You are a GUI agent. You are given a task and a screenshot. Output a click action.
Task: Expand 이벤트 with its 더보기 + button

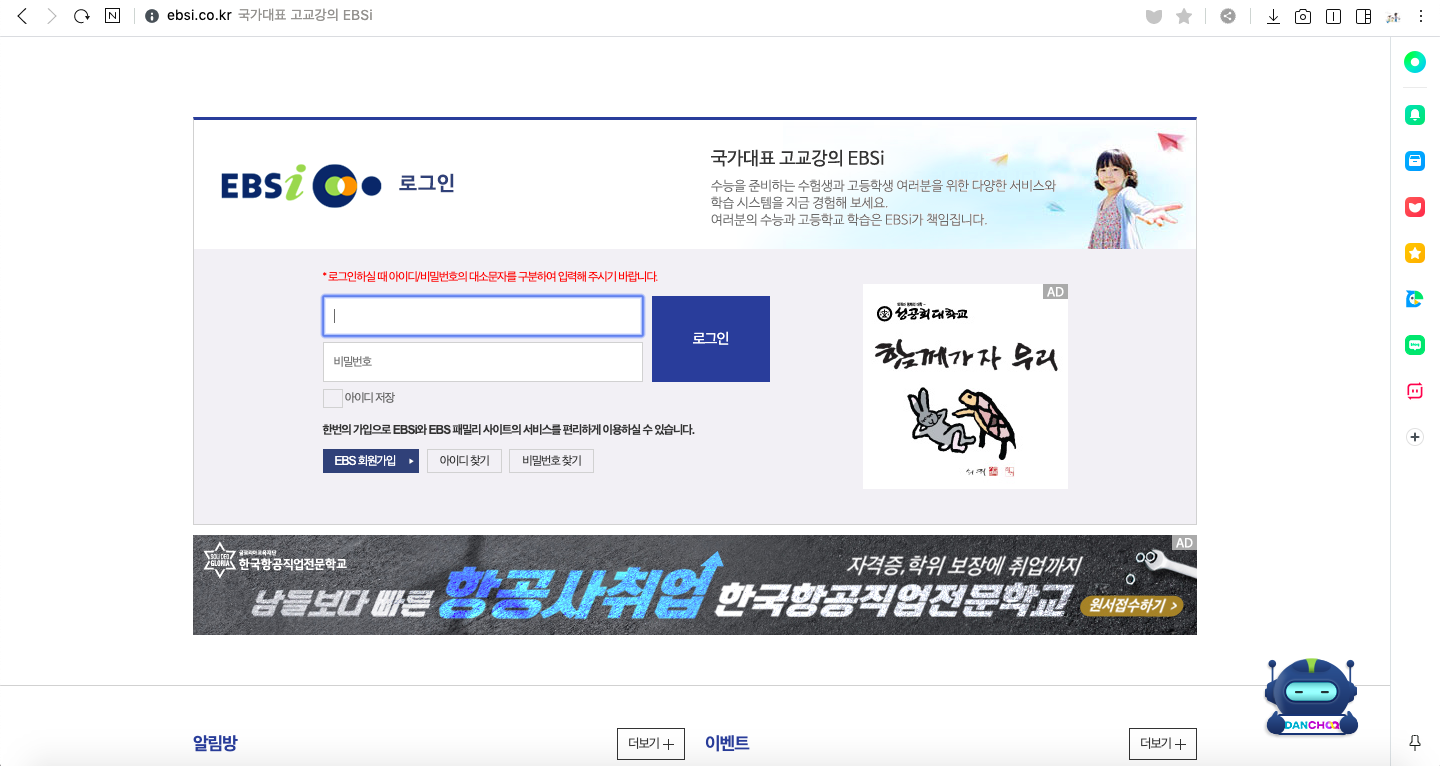click(1163, 744)
